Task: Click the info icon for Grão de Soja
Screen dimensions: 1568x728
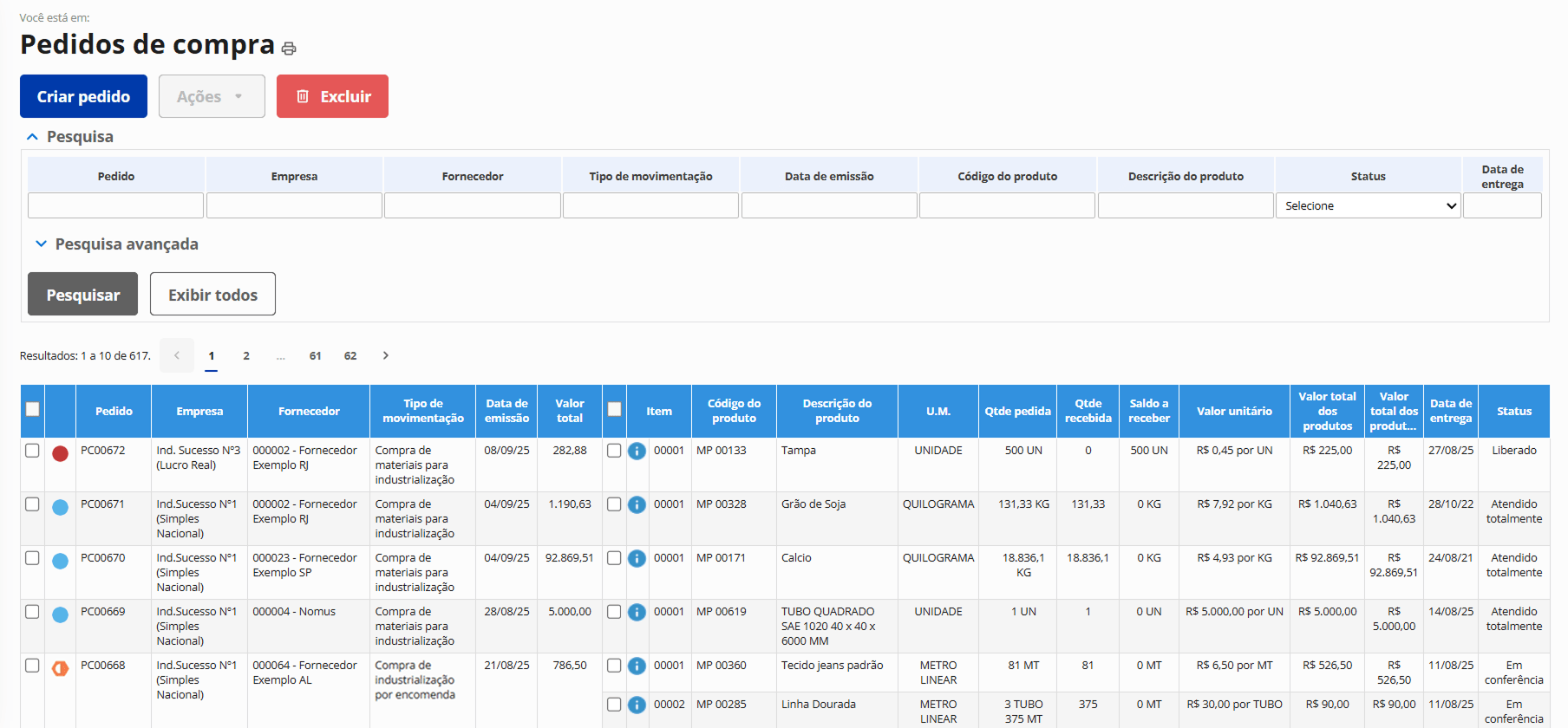Action: [x=637, y=505]
